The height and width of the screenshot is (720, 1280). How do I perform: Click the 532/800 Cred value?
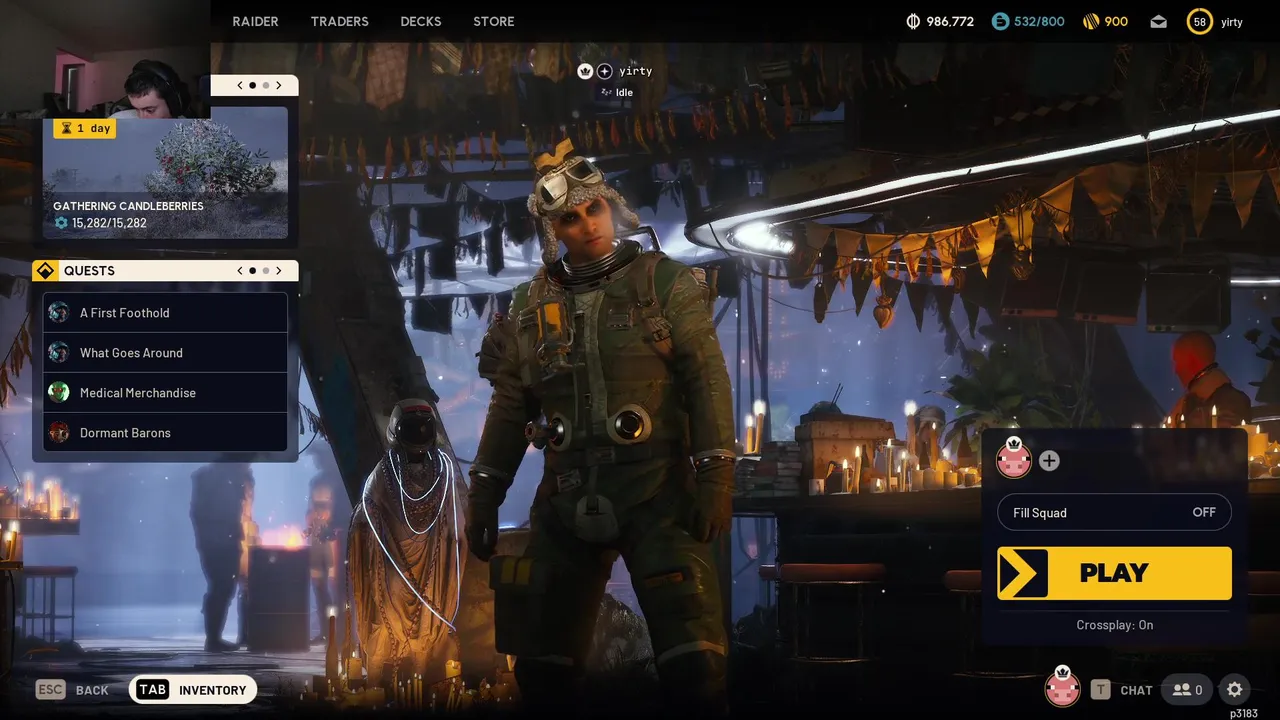[x=1040, y=21]
